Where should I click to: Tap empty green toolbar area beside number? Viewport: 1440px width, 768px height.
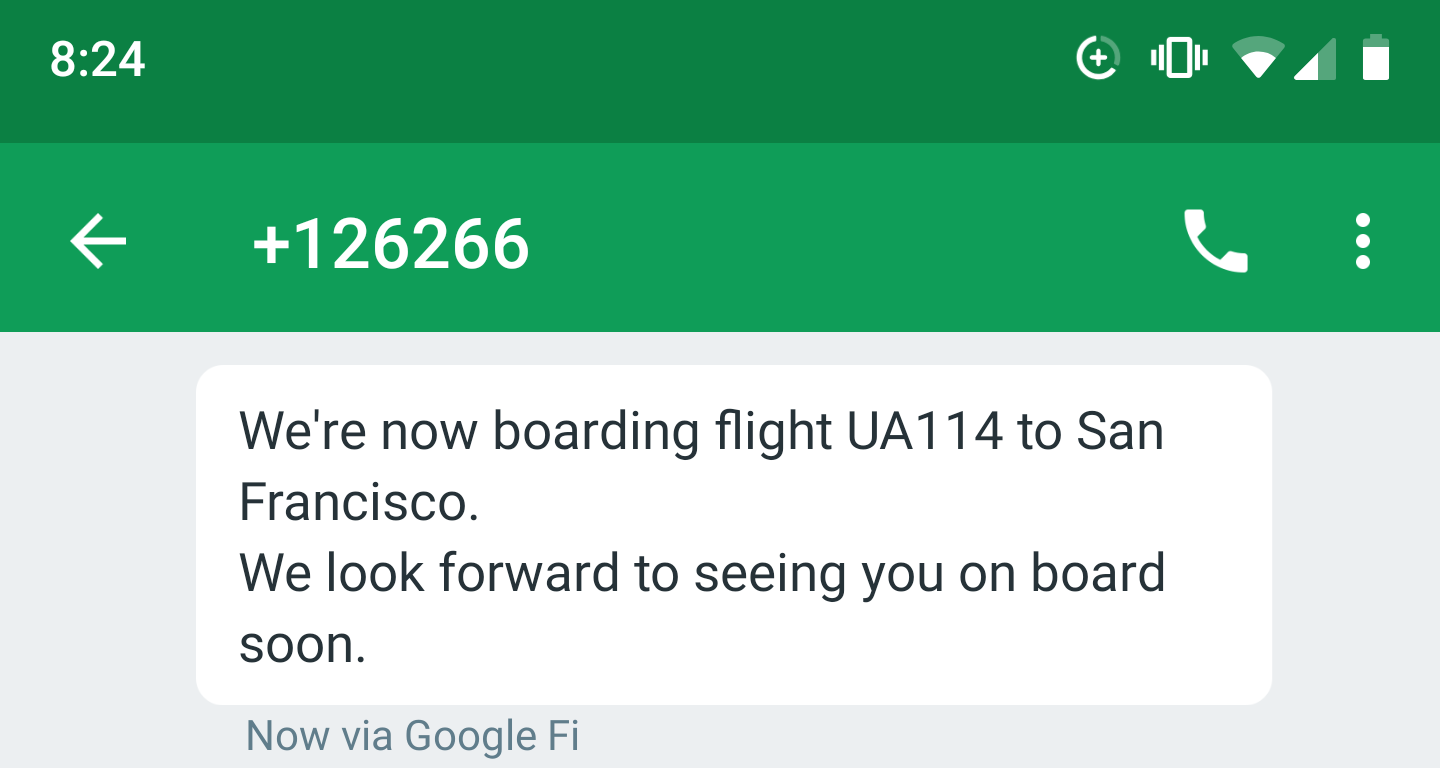[x=850, y=242]
